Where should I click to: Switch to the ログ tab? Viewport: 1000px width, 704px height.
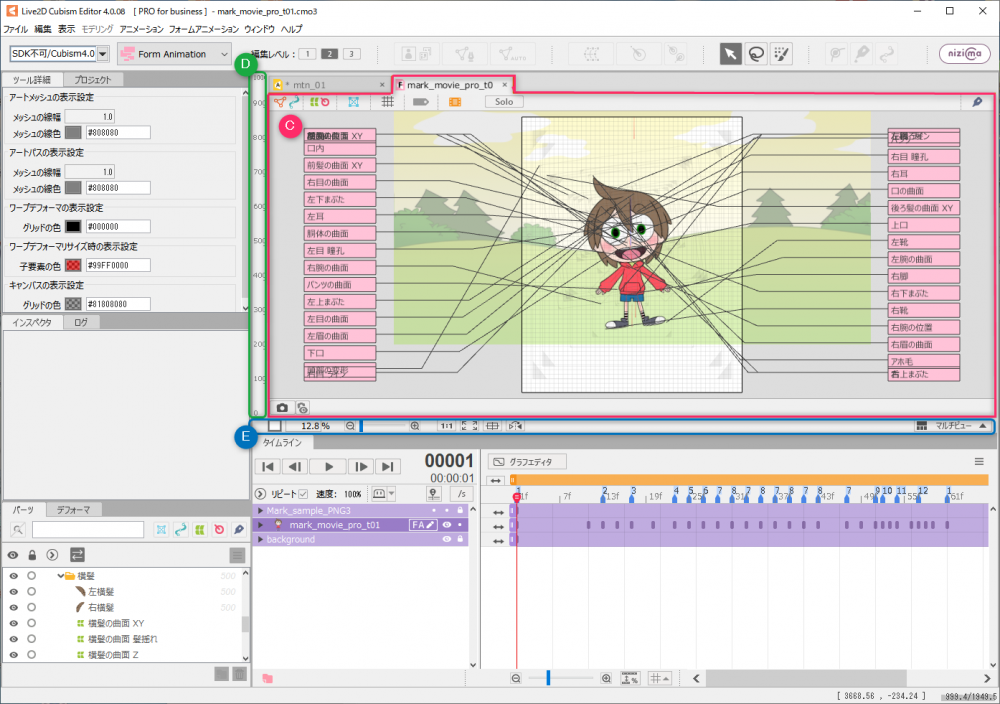[81, 323]
